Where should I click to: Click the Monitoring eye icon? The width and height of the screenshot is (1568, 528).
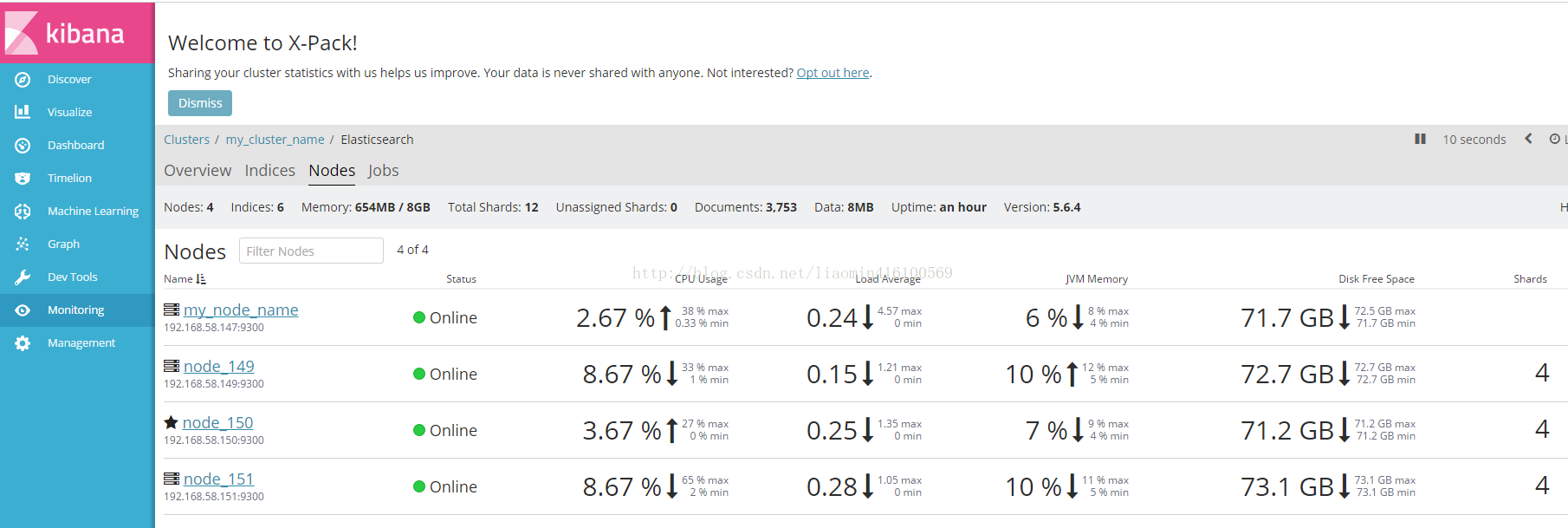pyautogui.click(x=23, y=310)
